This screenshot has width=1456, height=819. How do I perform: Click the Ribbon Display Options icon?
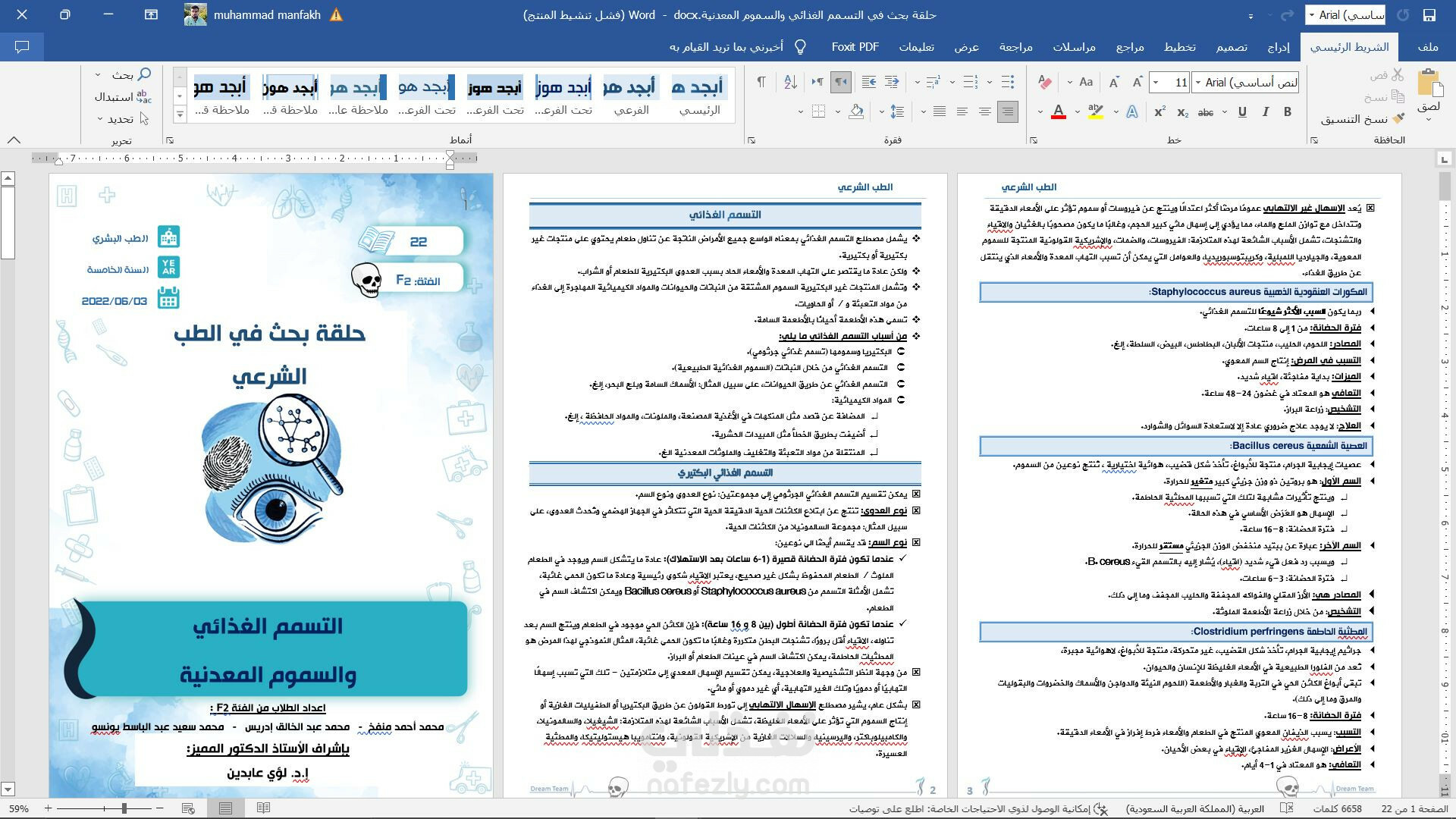pos(151,15)
